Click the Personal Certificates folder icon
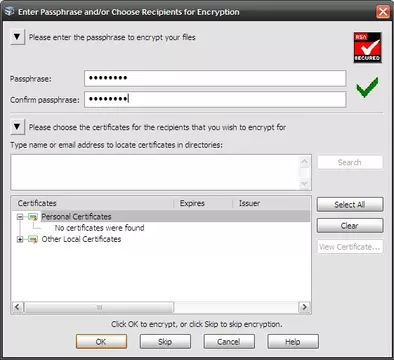 coord(33,217)
